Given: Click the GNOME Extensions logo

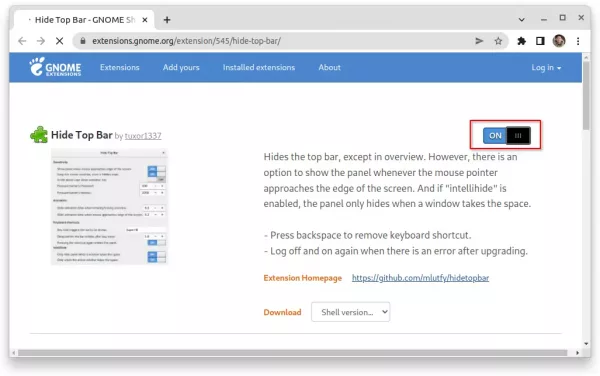Looking at the screenshot, I should pyautogui.click(x=55, y=67).
